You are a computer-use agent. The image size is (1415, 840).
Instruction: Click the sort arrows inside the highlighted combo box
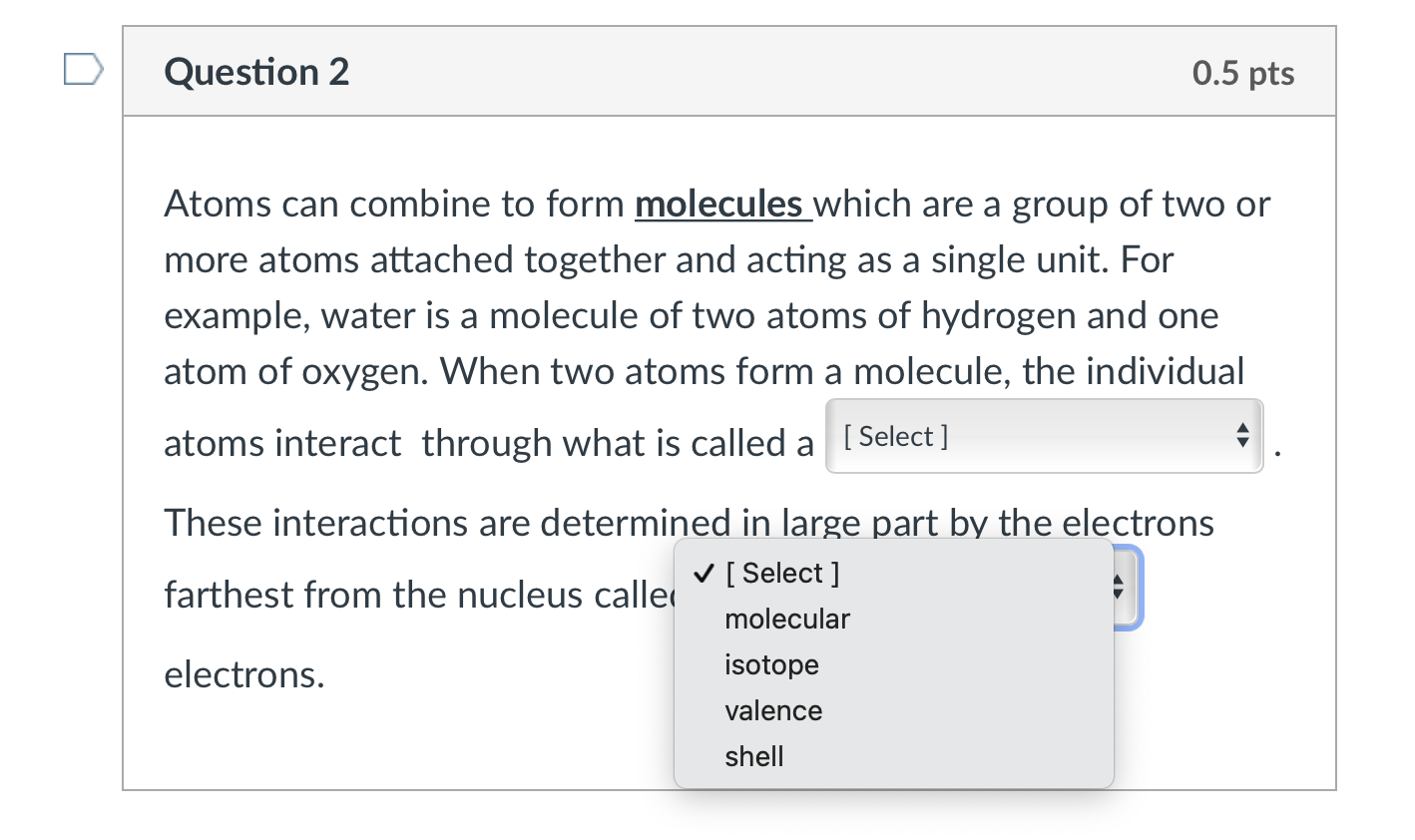pyautogui.click(x=1120, y=589)
